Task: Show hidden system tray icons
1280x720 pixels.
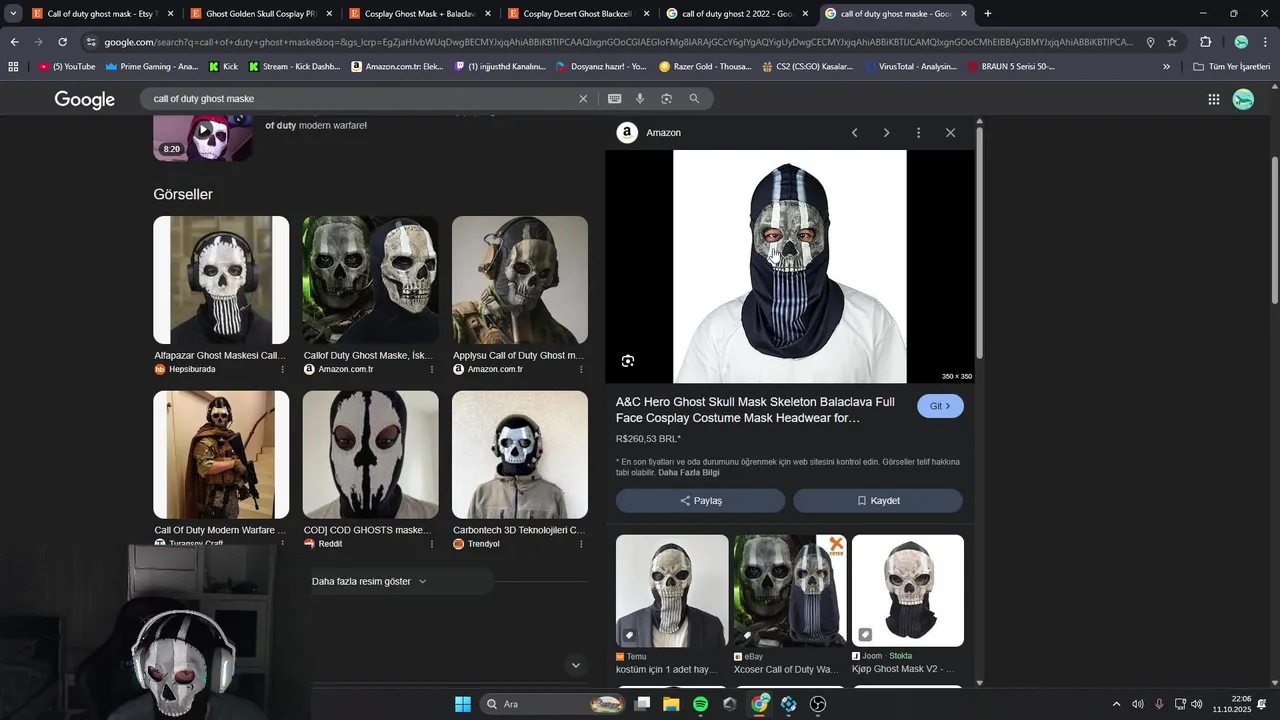Action: point(1116,704)
